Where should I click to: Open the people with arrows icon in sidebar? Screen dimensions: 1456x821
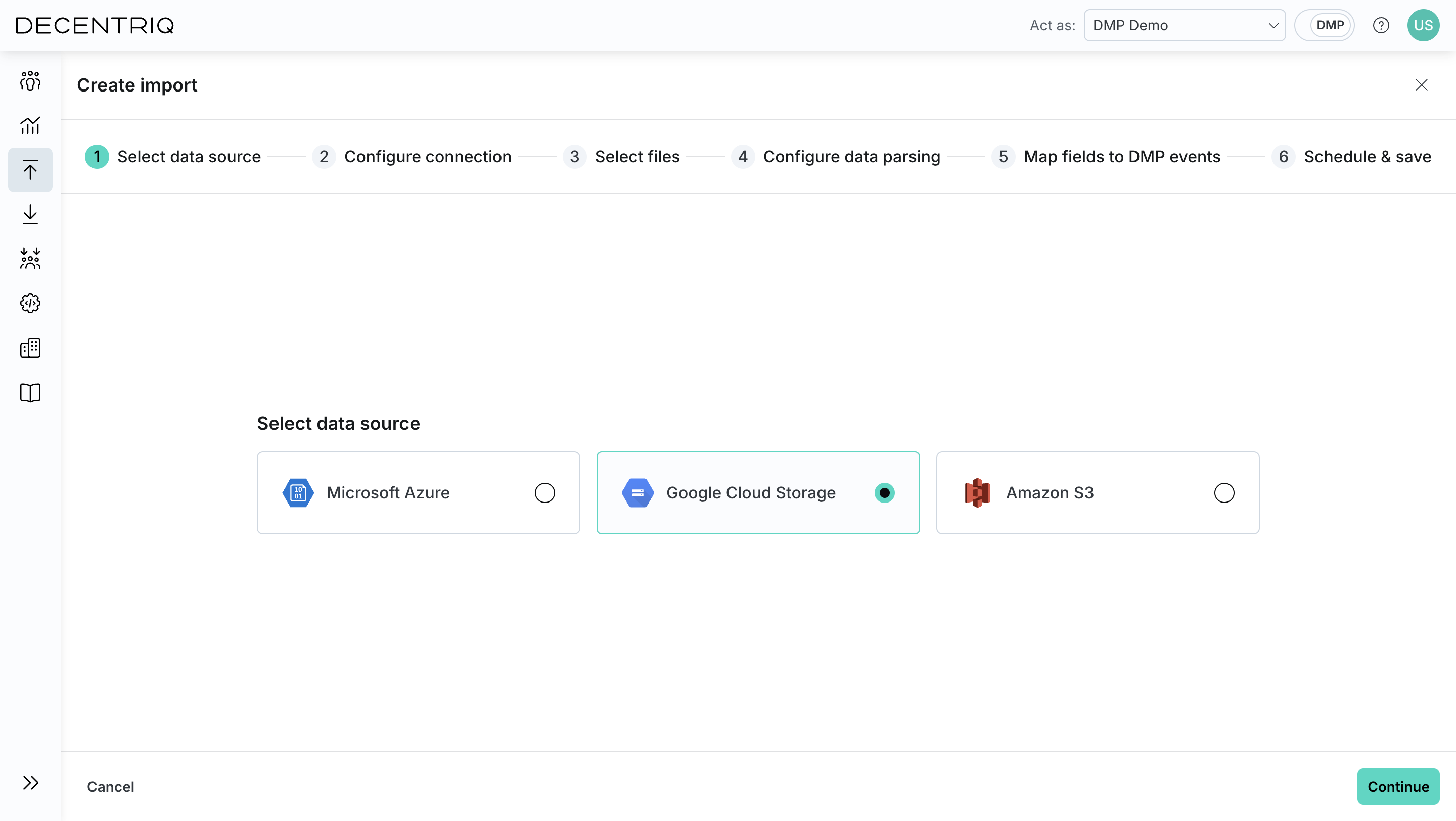pyautogui.click(x=30, y=259)
